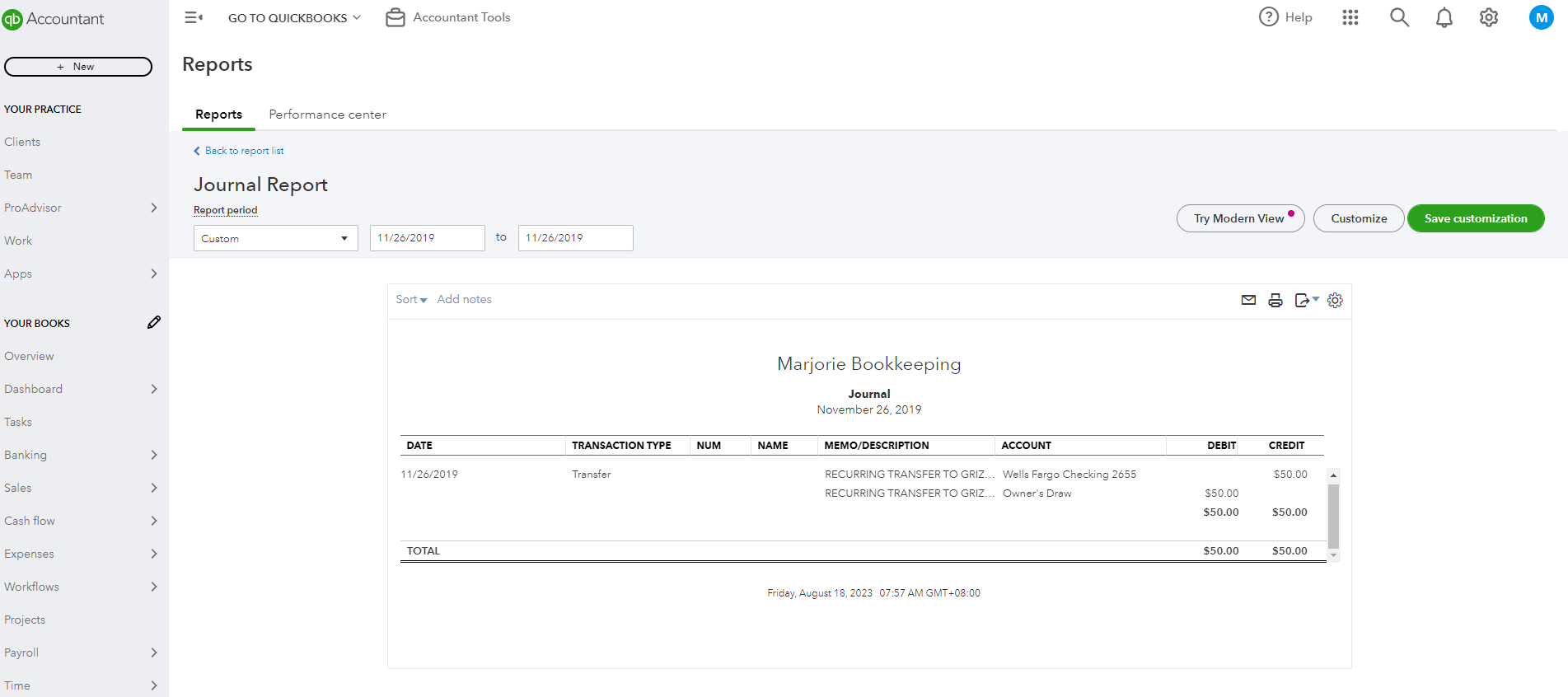Expand Sales submenu
1568x697 pixels.
(153, 488)
